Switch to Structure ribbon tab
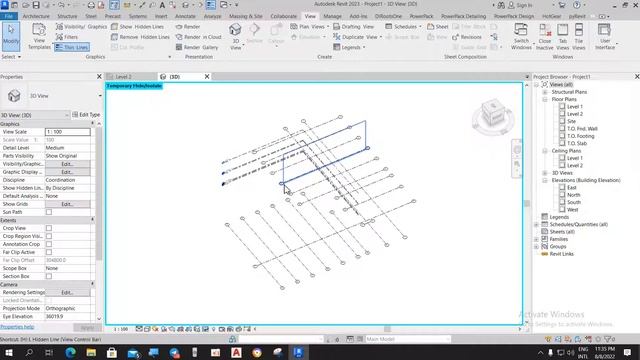The height and width of the screenshot is (360, 640). tap(67, 16)
